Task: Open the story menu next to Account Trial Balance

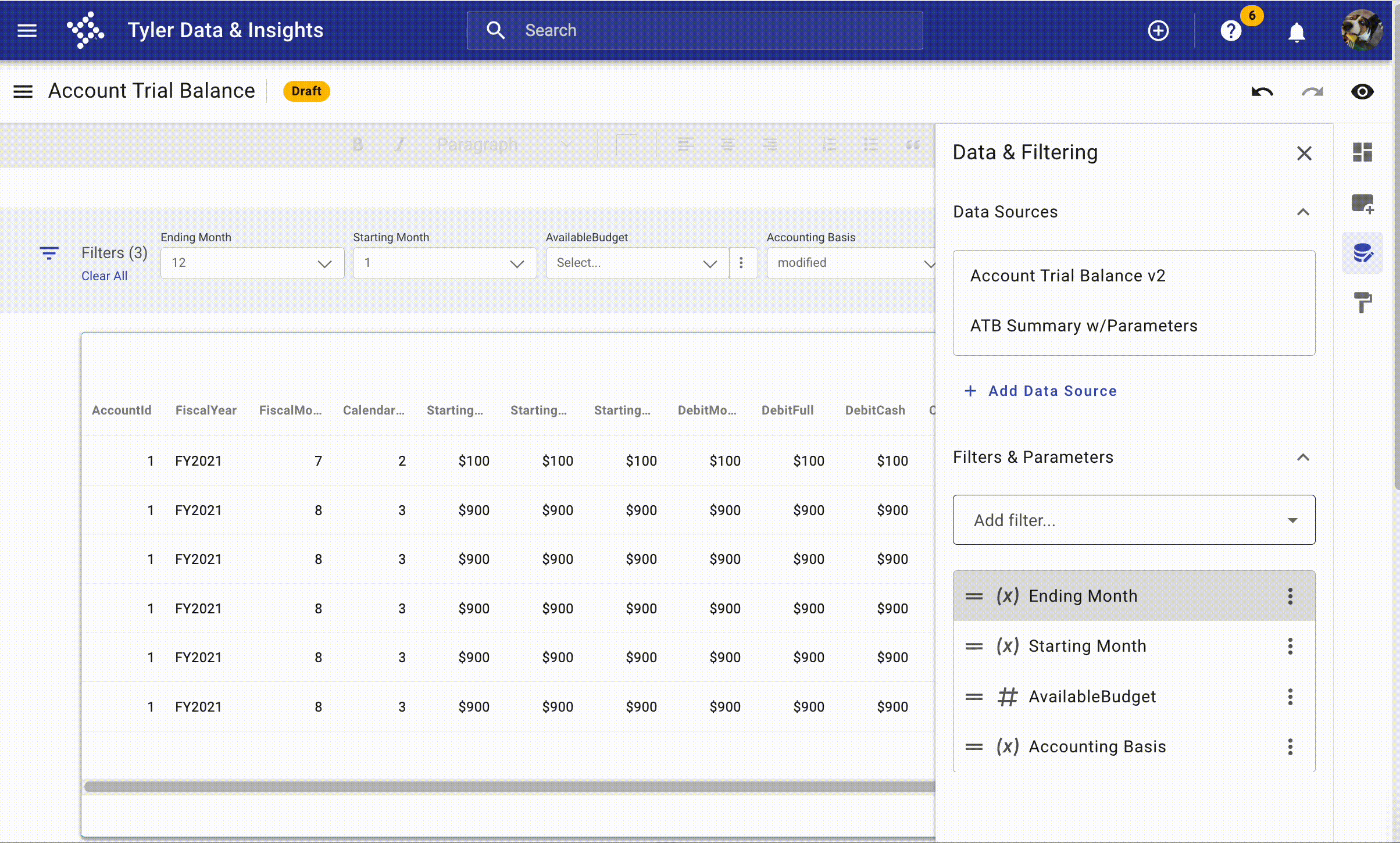Action: pos(23,91)
